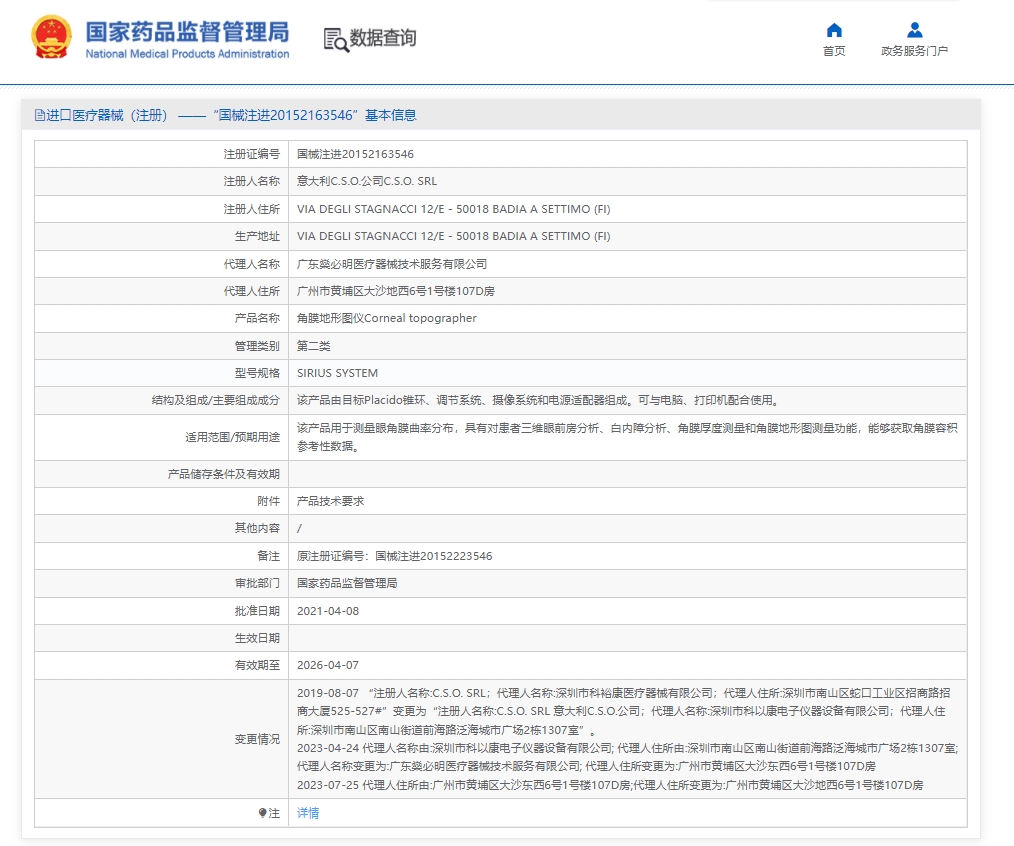Click 审批部门 value 国家药品监督管理局
Viewport: 1014px width, 846px height.
coord(347,583)
